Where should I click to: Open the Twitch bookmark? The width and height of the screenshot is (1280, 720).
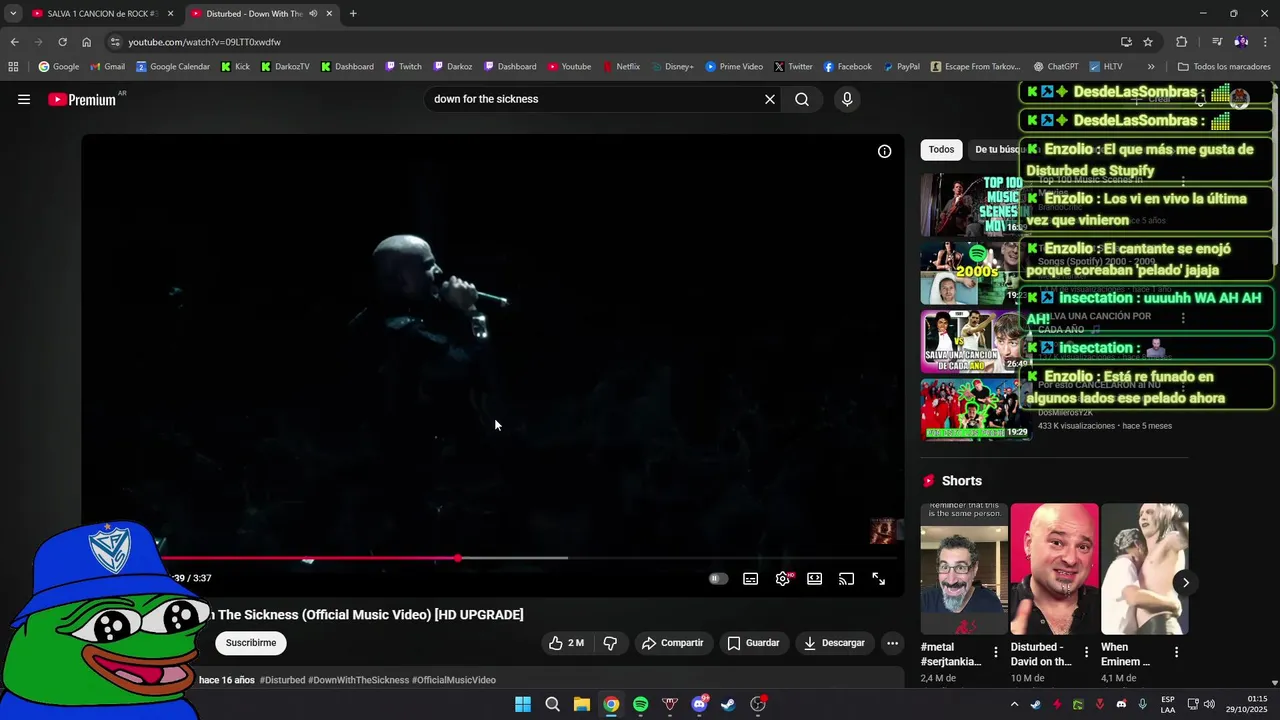(x=404, y=67)
